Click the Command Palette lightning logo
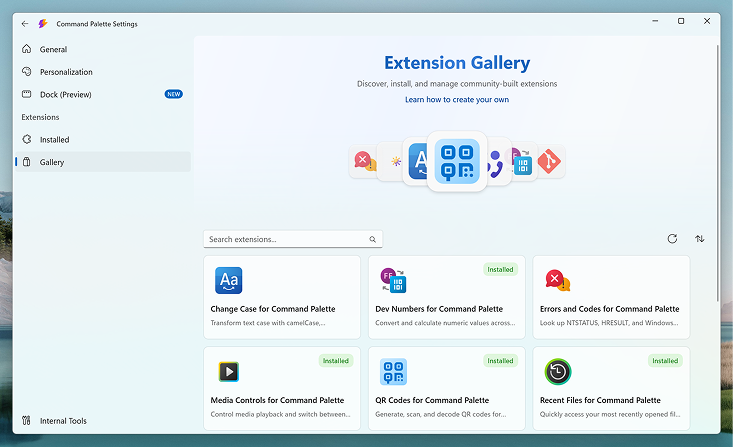Screen dimensions: 733x447 pyautogui.click(x=43, y=23)
